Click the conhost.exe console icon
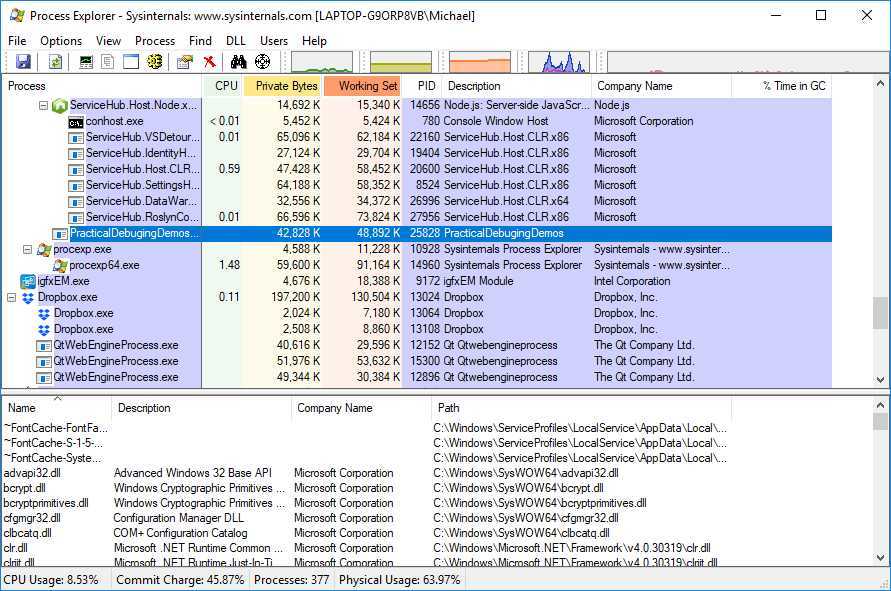The width and height of the screenshot is (891, 591). pos(76,122)
